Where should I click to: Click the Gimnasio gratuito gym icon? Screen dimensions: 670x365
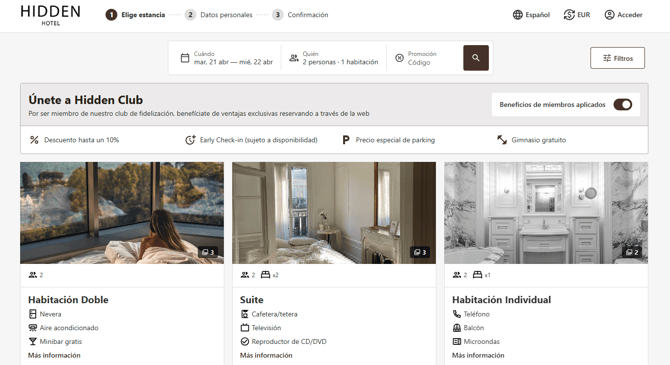click(502, 140)
